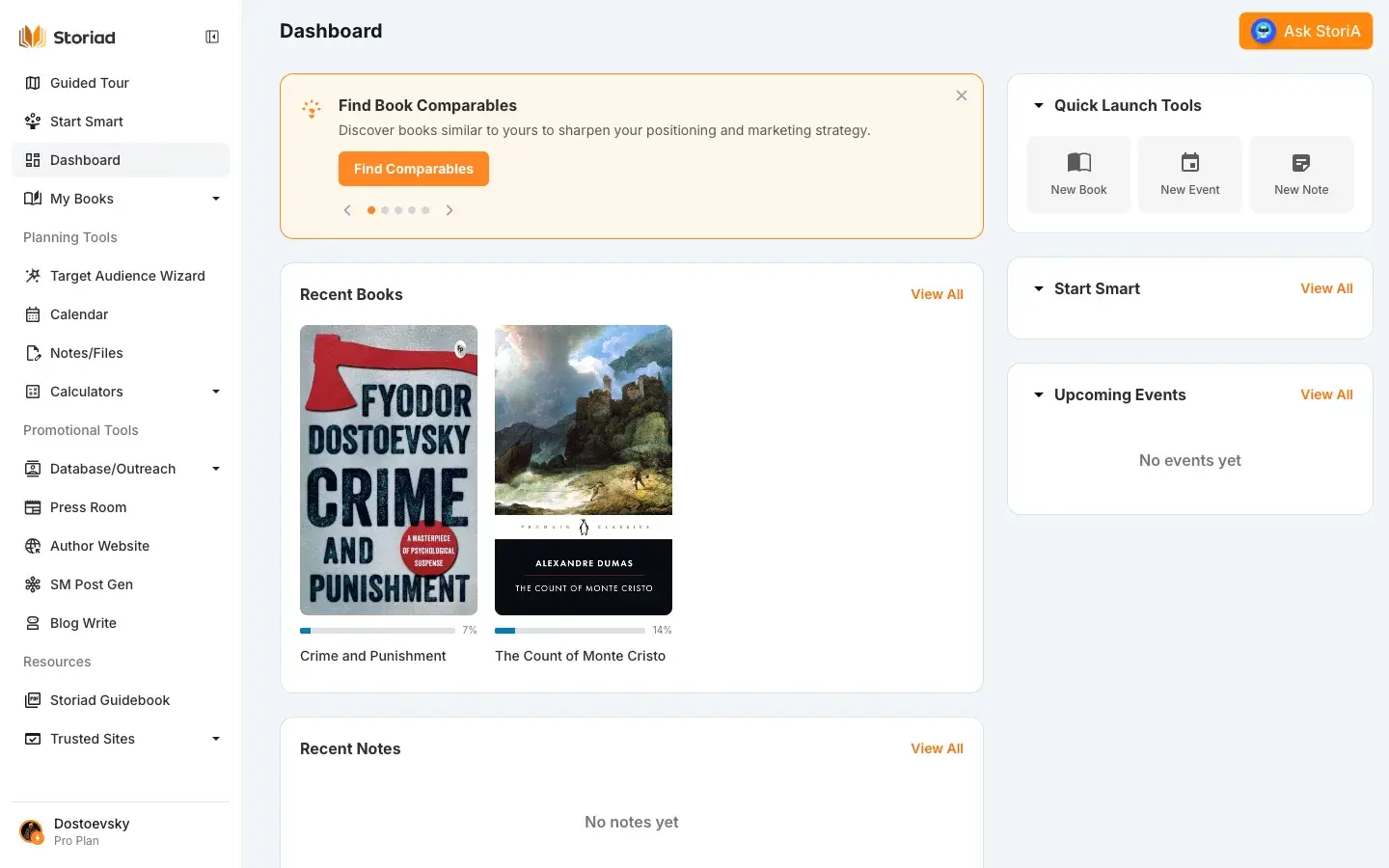The width and height of the screenshot is (1389, 868).
Task: View all Recent Books
Action: [x=937, y=294]
